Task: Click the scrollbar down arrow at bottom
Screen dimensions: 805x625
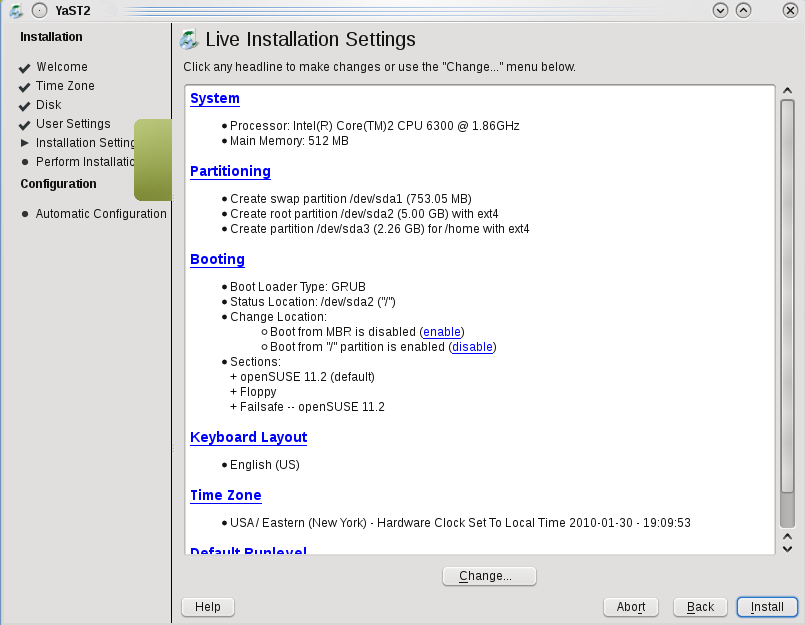Action: (x=787, y=549)
